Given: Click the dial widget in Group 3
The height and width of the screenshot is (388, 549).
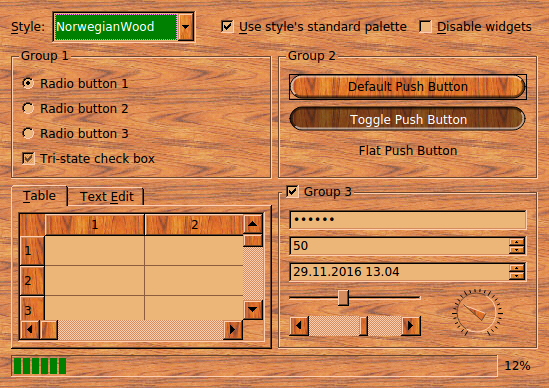Looking at the screenshot, I should click(x=477, y=312).
